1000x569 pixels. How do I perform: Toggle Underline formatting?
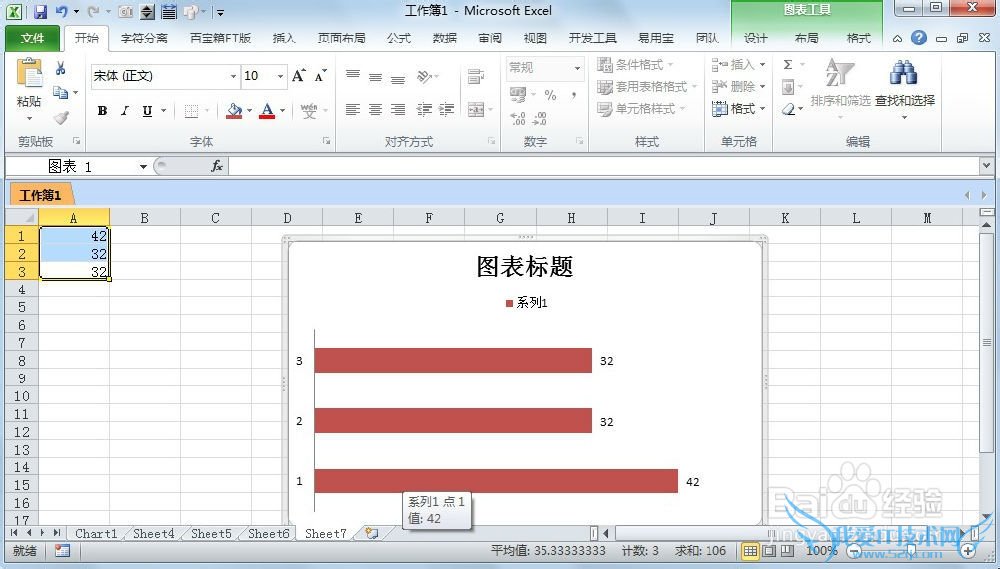click(x=147, y=111)
